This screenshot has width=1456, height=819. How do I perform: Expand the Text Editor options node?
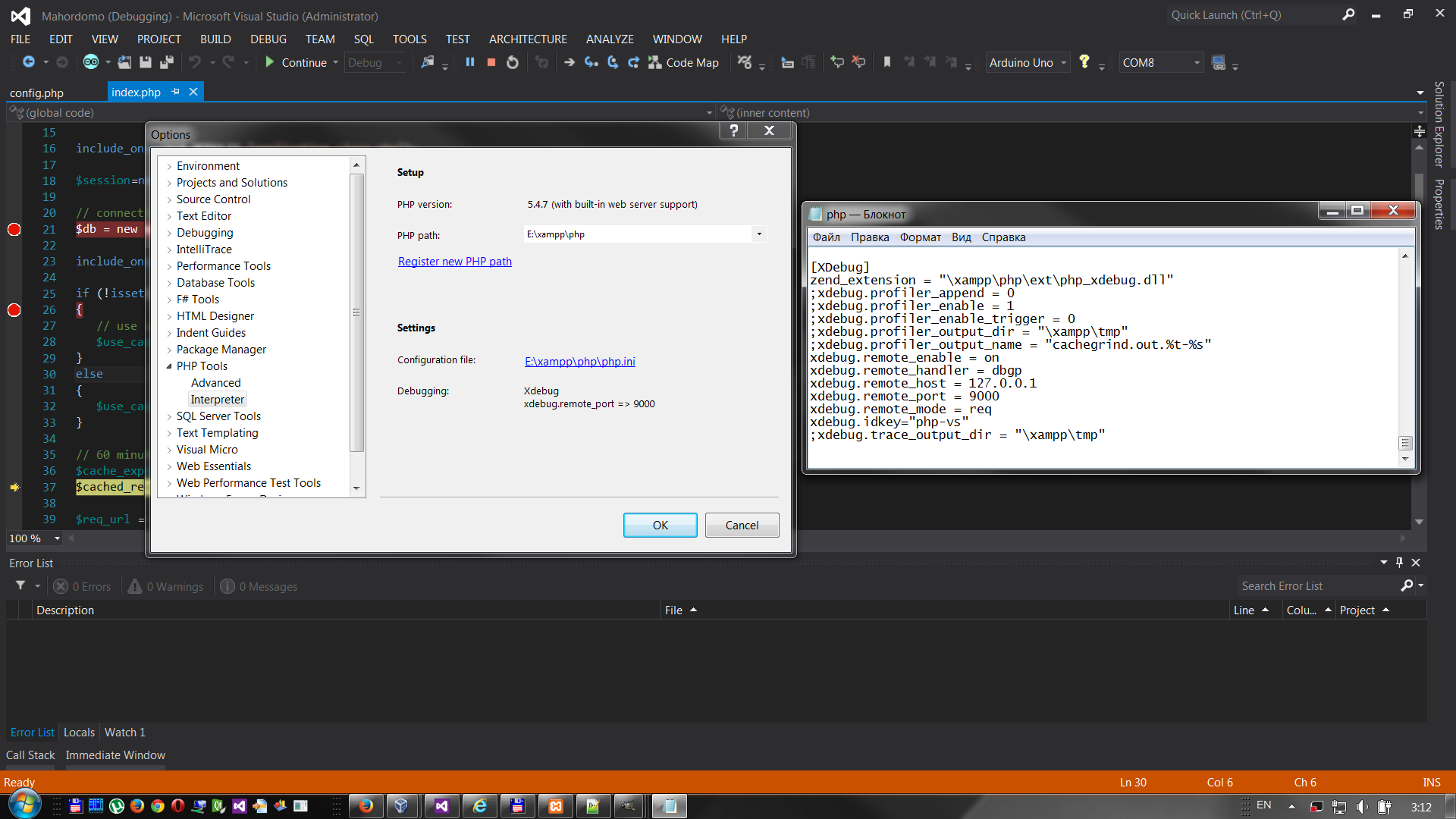(169, 216)
